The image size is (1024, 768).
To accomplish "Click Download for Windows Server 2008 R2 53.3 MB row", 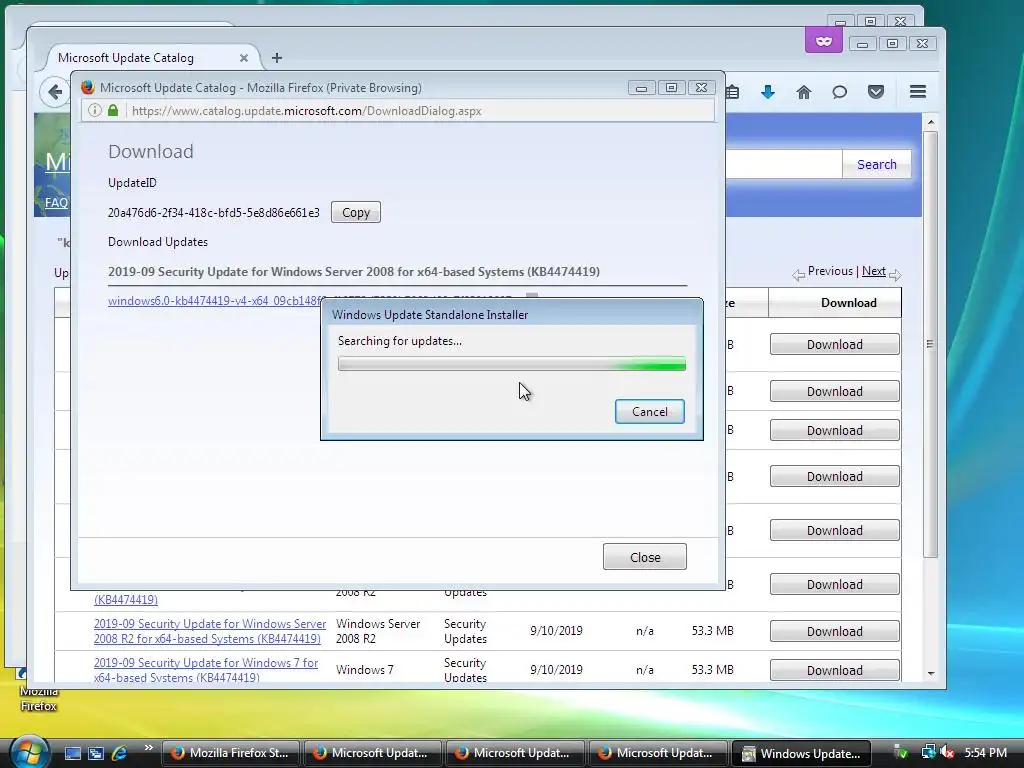I will [x=835, y=632].
